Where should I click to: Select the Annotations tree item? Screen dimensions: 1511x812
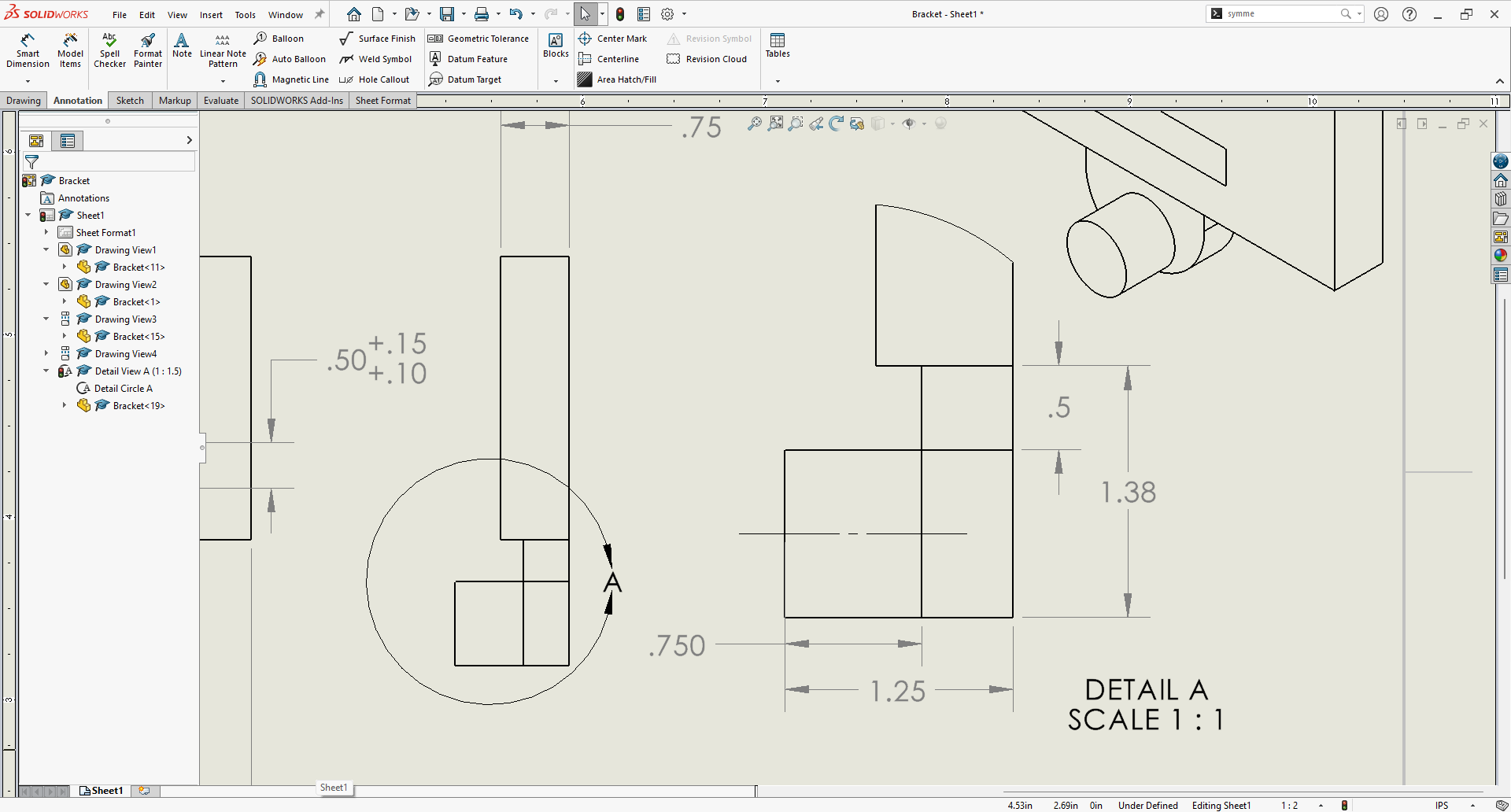(76, 197)
